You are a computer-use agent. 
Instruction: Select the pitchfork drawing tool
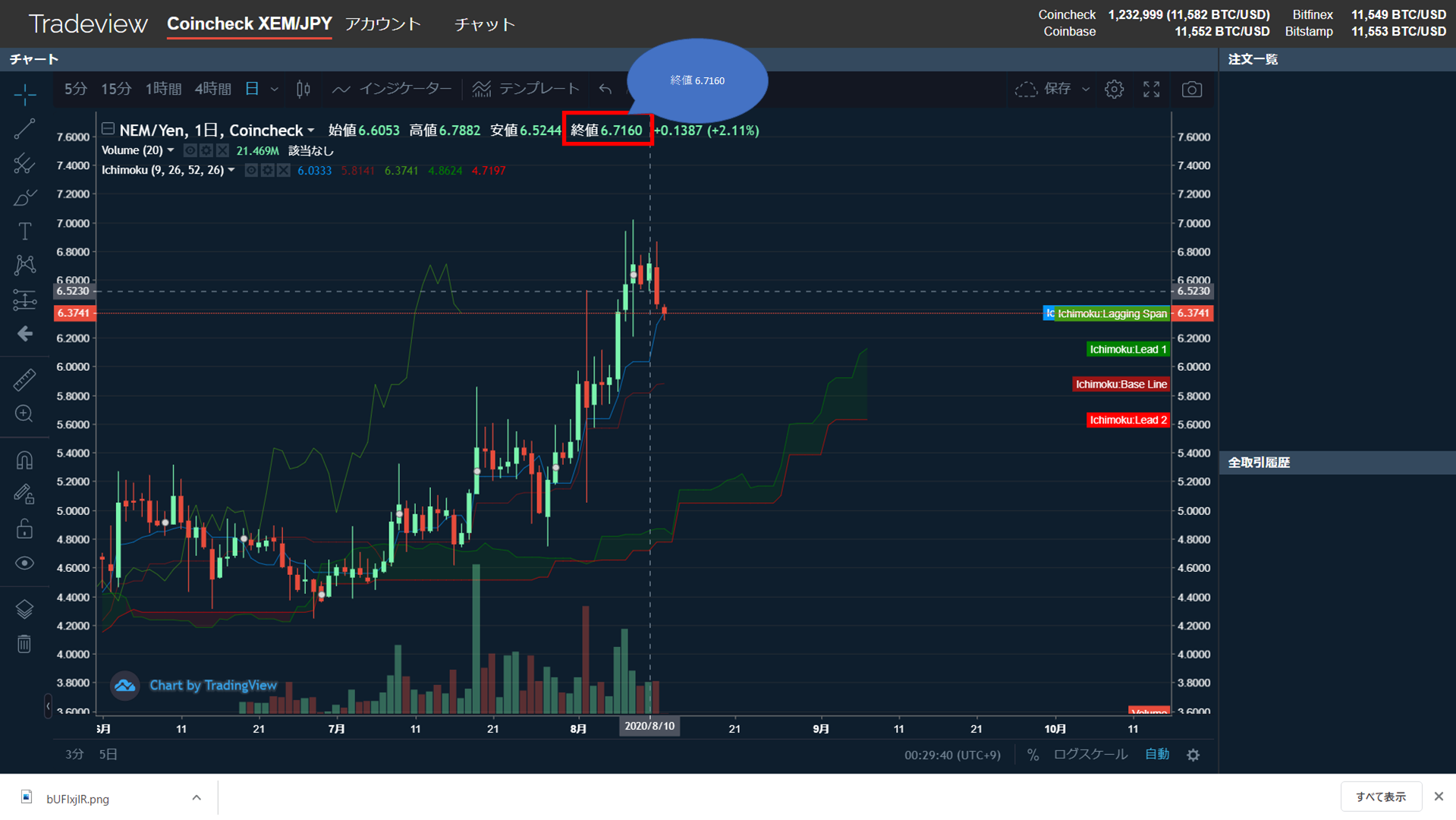point(25,163)
